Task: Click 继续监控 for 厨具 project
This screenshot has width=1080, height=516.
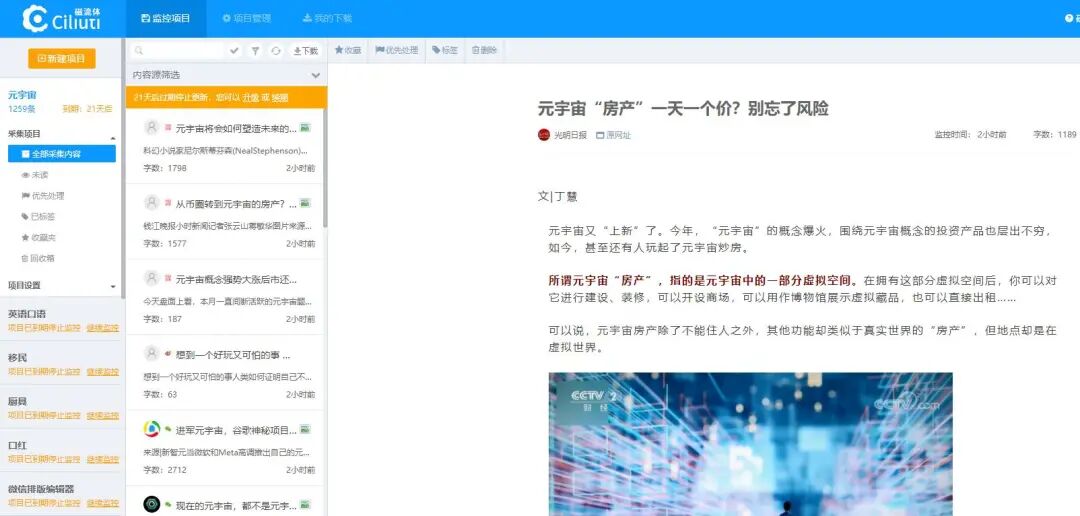Action: [103, 415]
